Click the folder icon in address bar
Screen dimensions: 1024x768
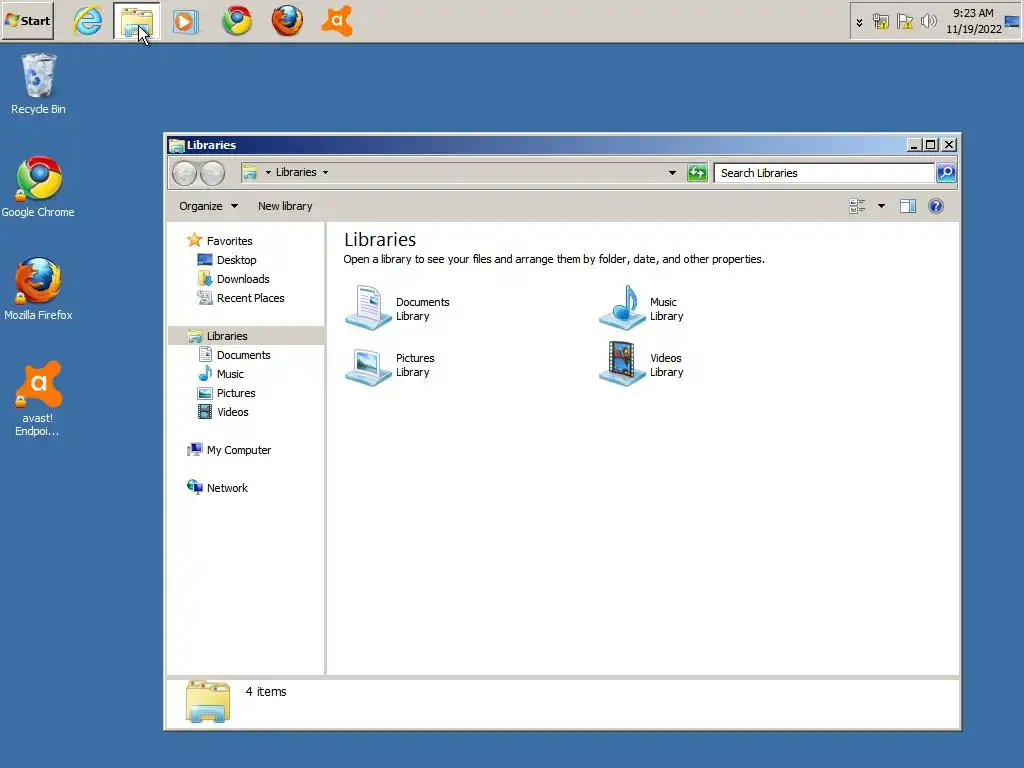pyautogui.click(x=250, y=172)
